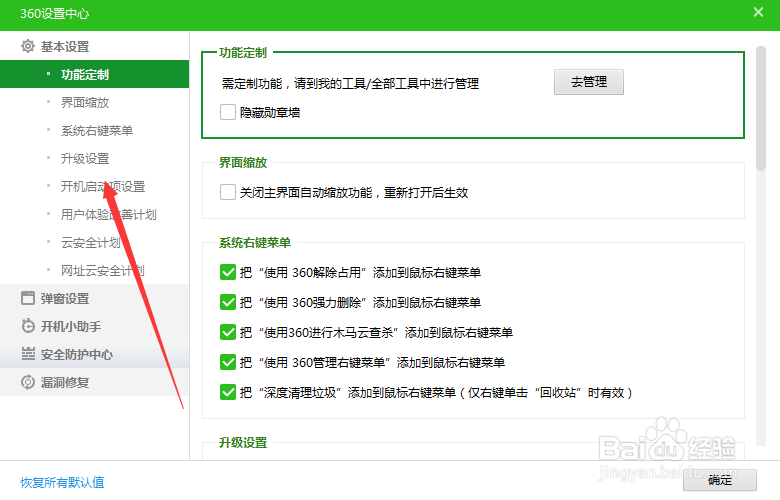Uncheck 深度清理垃圾 right-click menu option
The image size is (780, 500).
pos(228,392)
